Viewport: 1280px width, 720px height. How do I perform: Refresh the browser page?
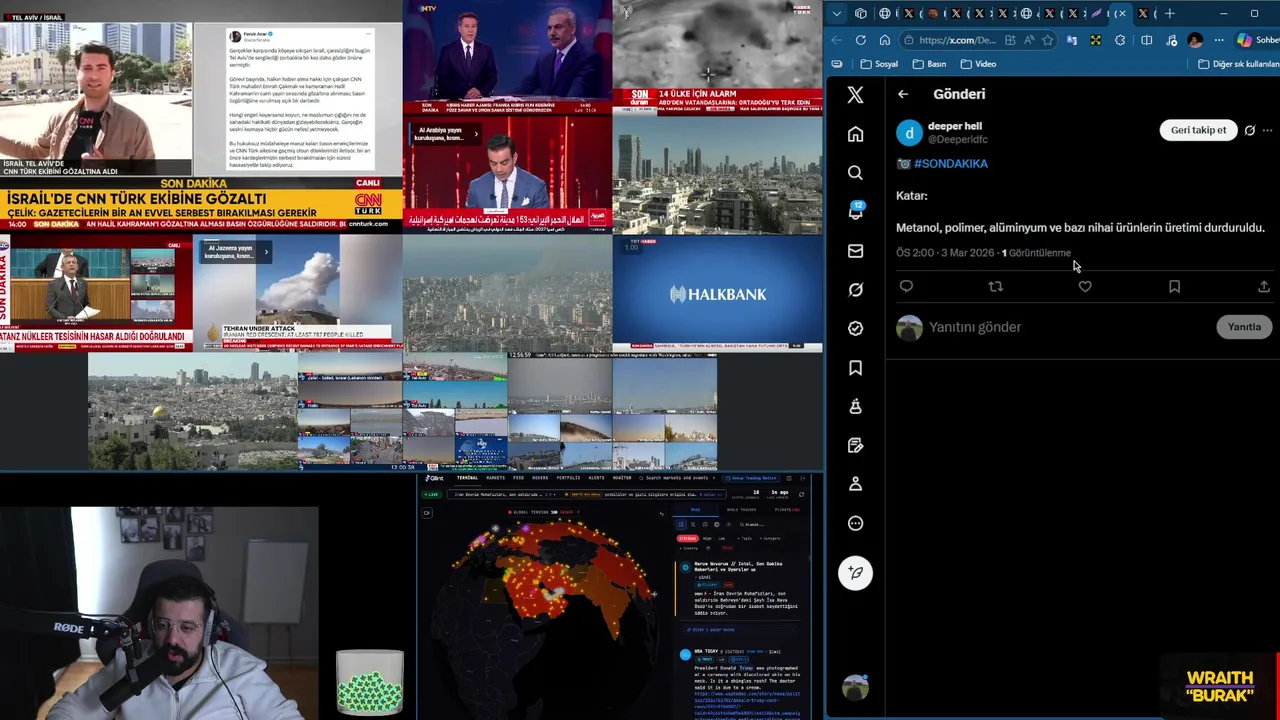(861, 40)
